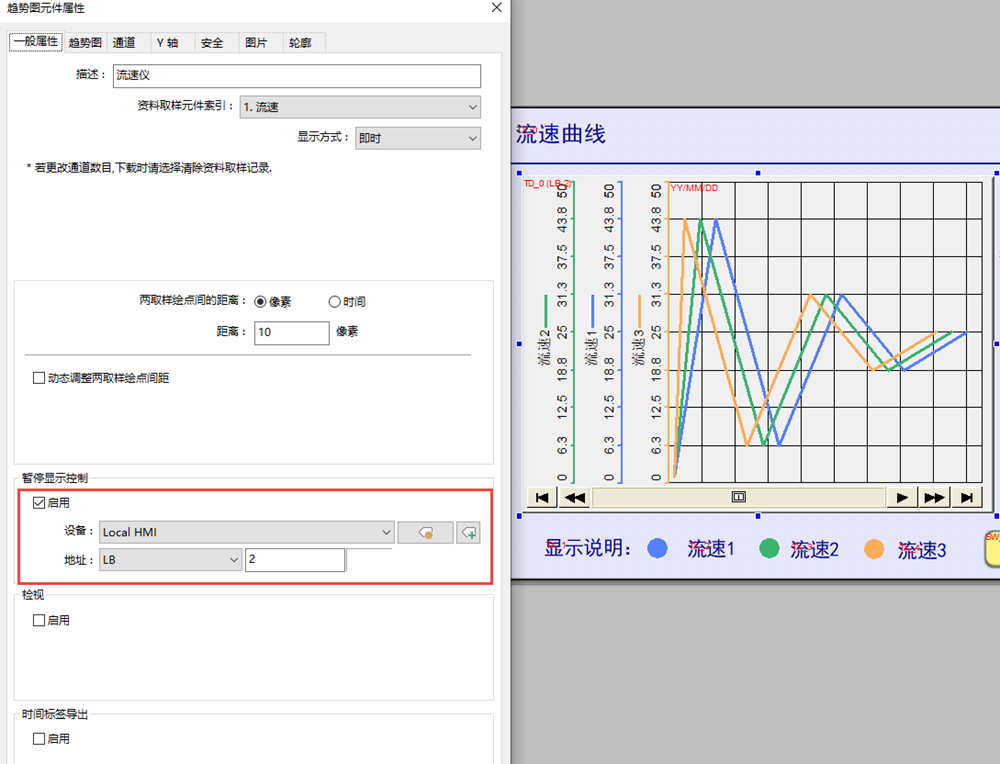Click the orange 流速3 legend circle
Image resolution: width=1000 pixels, height=764 pixels.
pyautogui.click(x=874, y=548)
